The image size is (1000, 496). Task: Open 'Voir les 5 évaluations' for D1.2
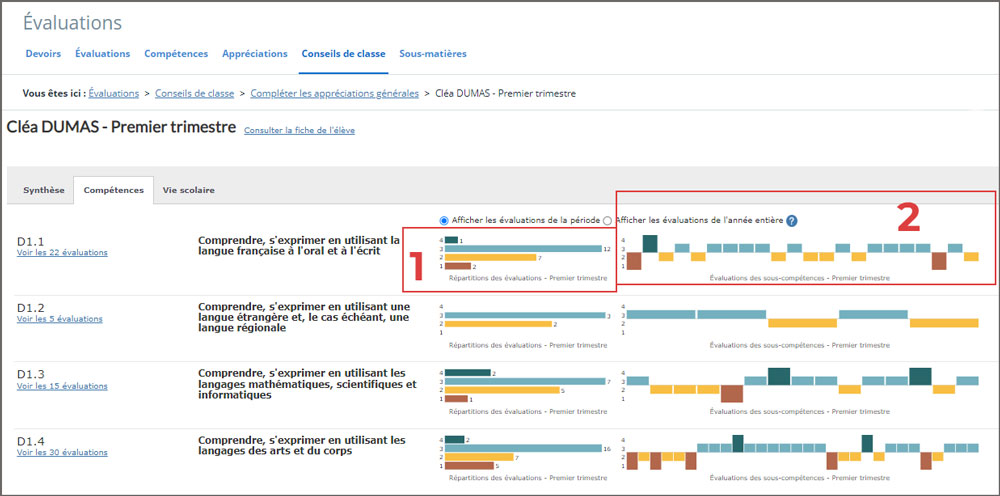59,319
